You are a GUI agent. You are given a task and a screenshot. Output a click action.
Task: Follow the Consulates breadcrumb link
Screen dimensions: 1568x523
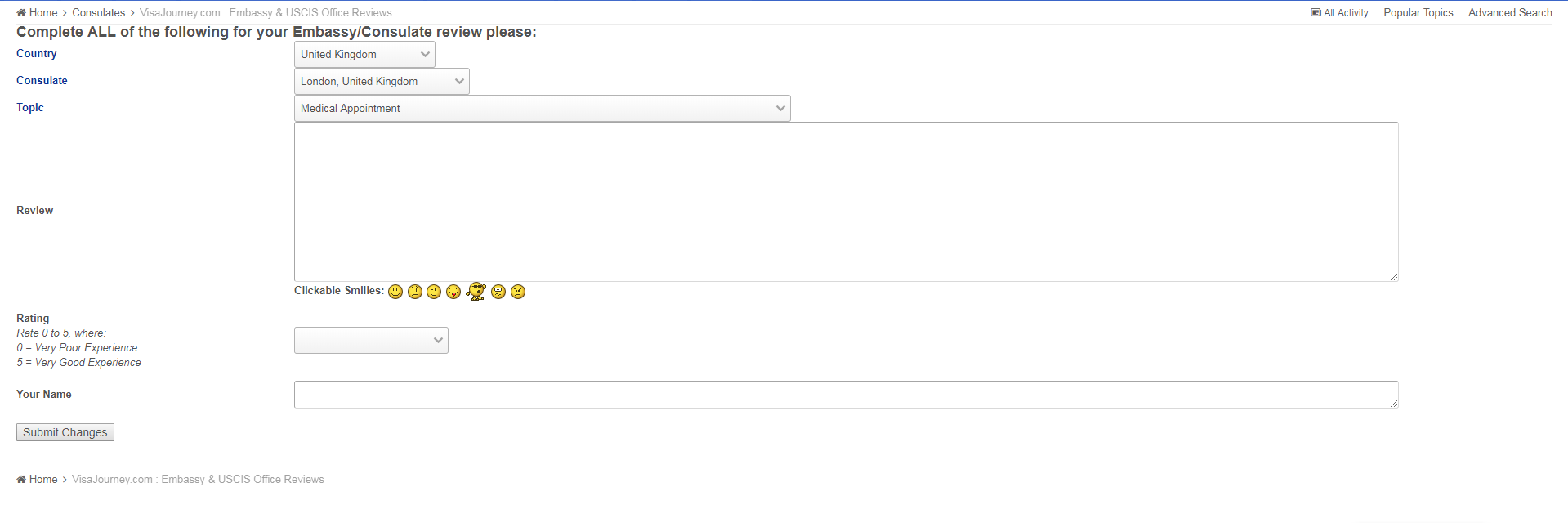(99, 12)
